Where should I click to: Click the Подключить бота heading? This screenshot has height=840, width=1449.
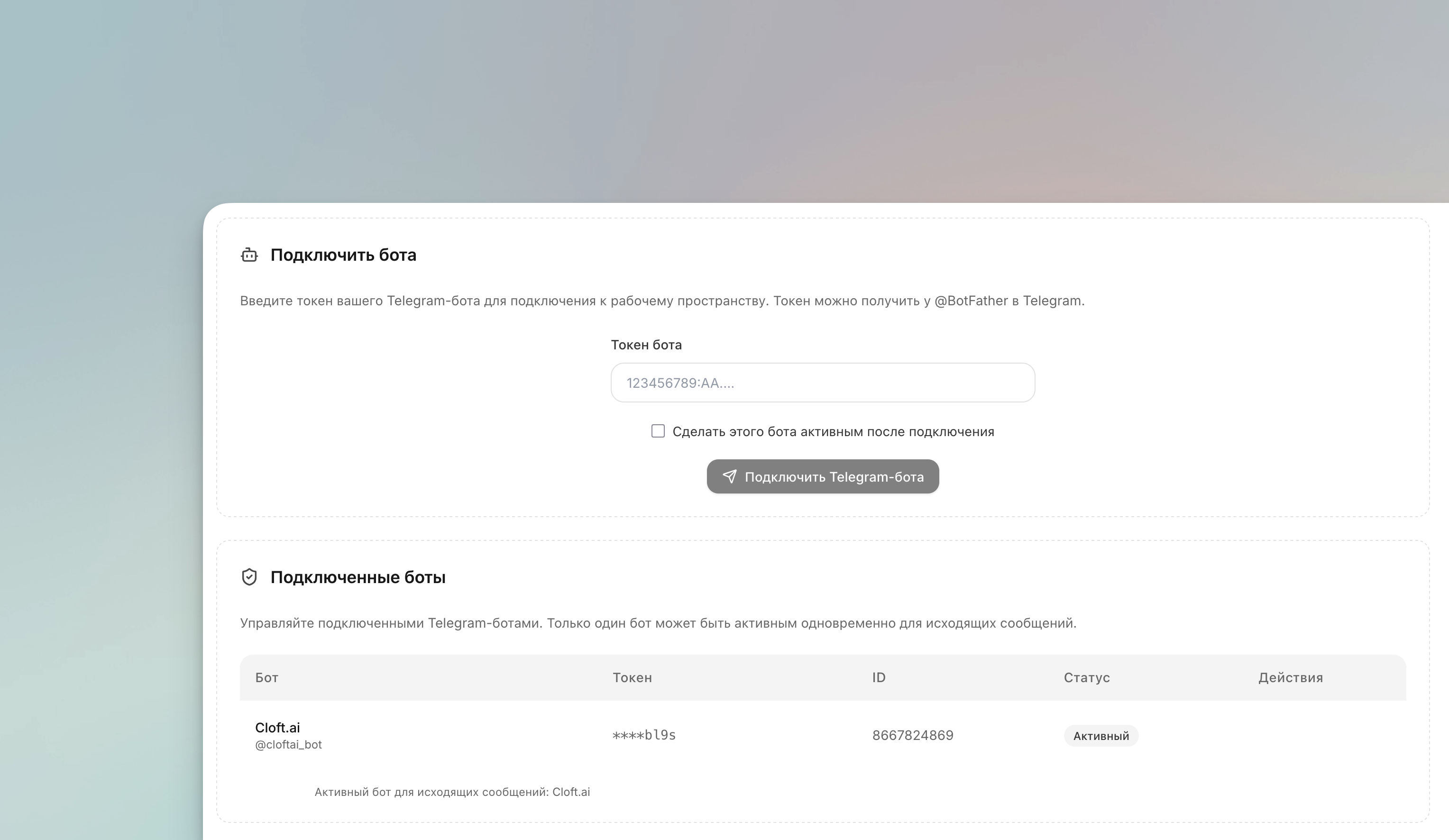point(343,255)
